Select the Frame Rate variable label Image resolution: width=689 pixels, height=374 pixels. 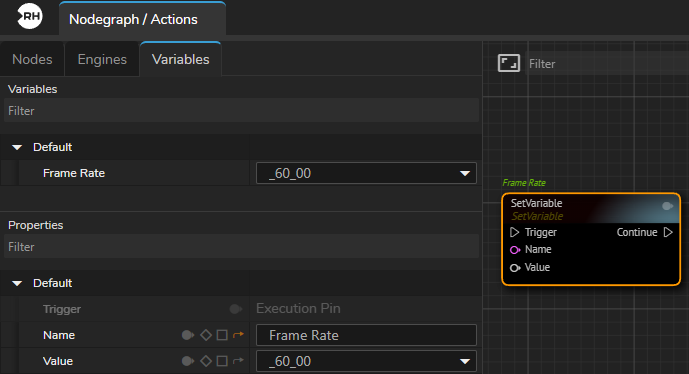pyautogui.click(x=74, y=173)
